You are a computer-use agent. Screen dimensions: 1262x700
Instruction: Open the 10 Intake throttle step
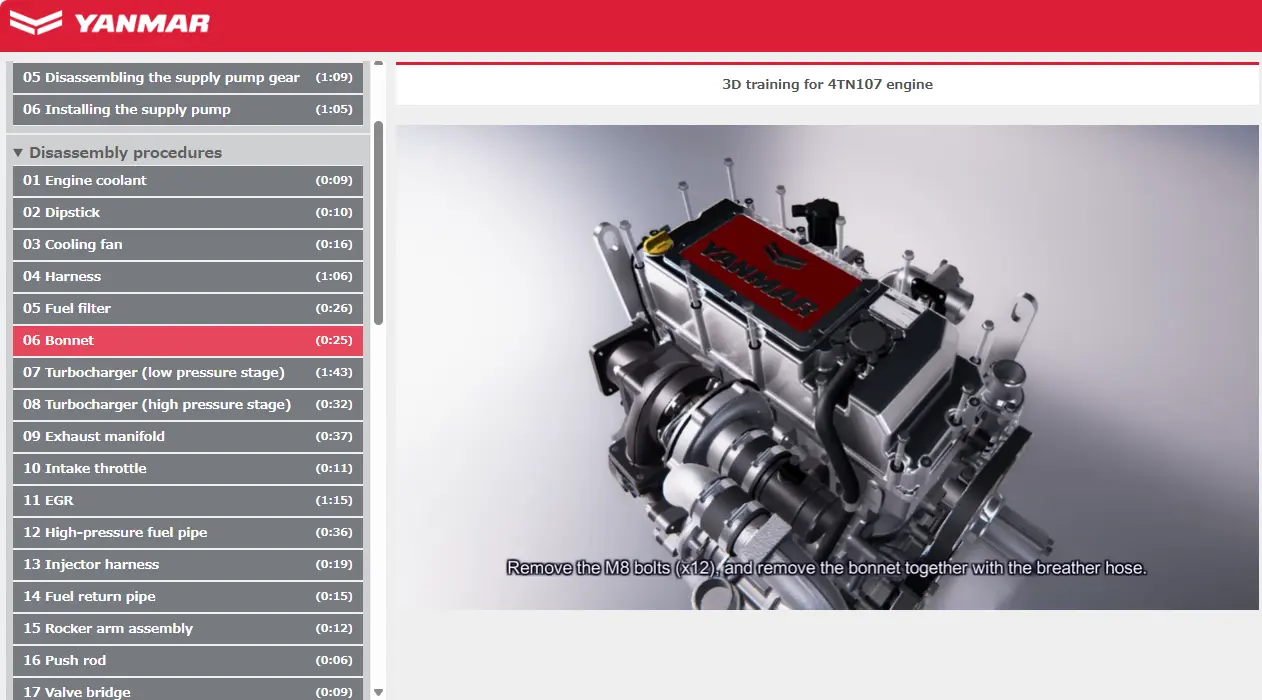[186, 468]
